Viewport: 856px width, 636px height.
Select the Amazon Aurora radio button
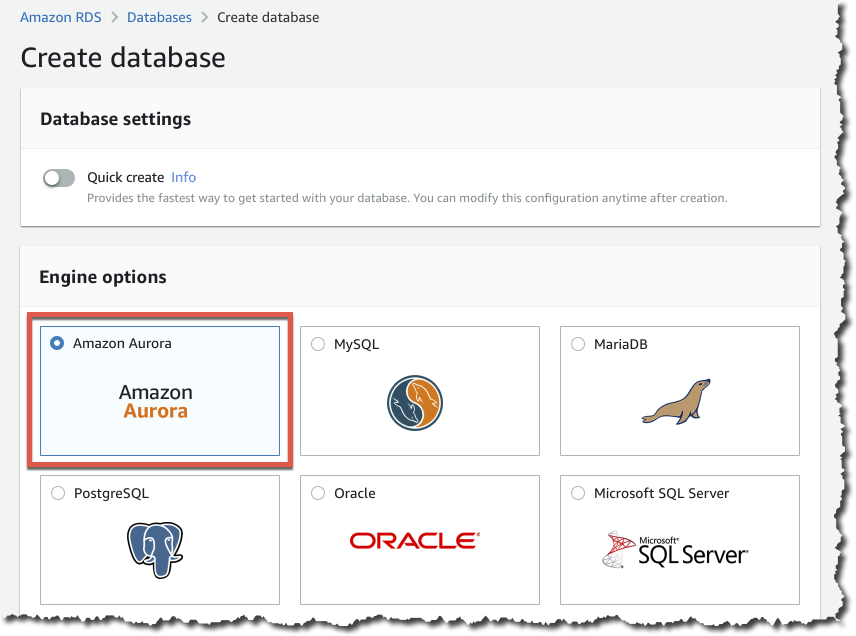point(57,343)
